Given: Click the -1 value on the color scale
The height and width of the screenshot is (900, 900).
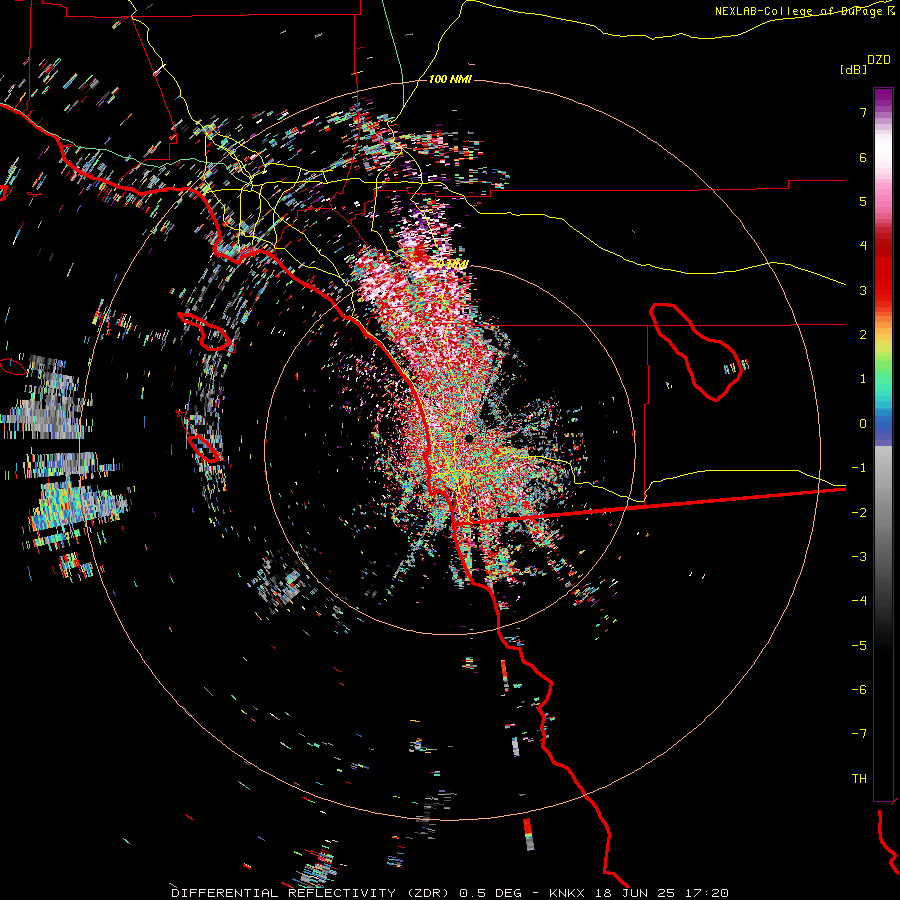Looking at the screenshot, I should (x=859, y=468).
